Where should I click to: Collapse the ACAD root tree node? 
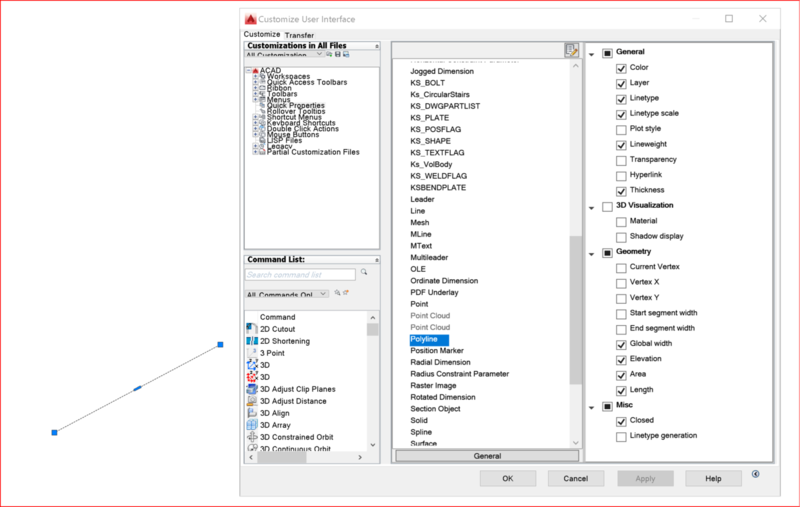click(x=248, y=70)
